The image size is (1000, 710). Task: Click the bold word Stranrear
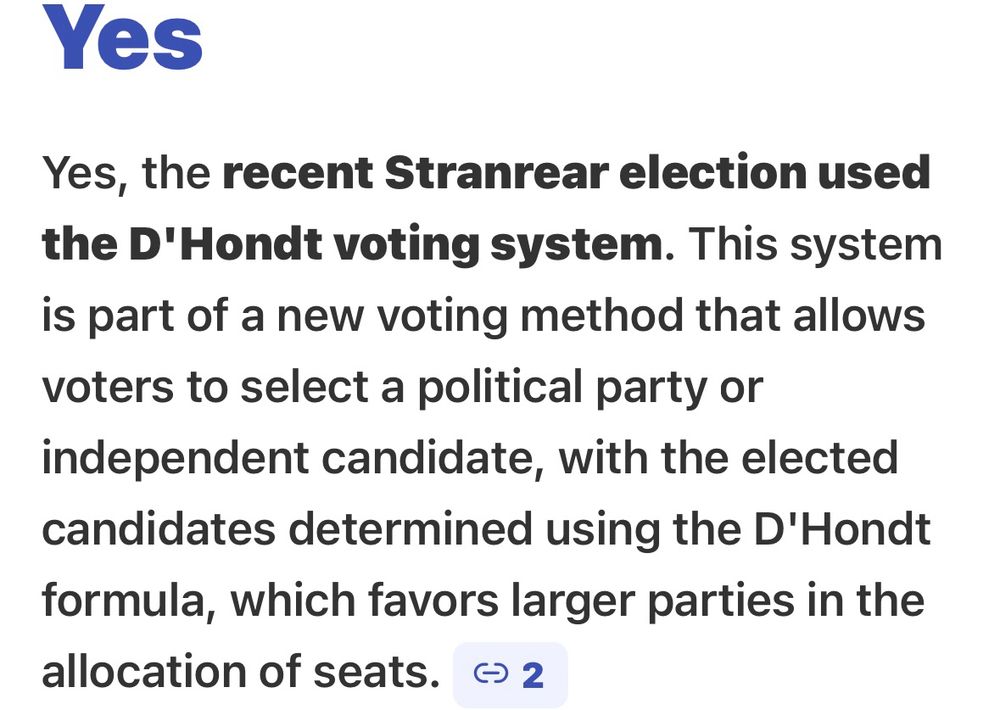(497, 172)
